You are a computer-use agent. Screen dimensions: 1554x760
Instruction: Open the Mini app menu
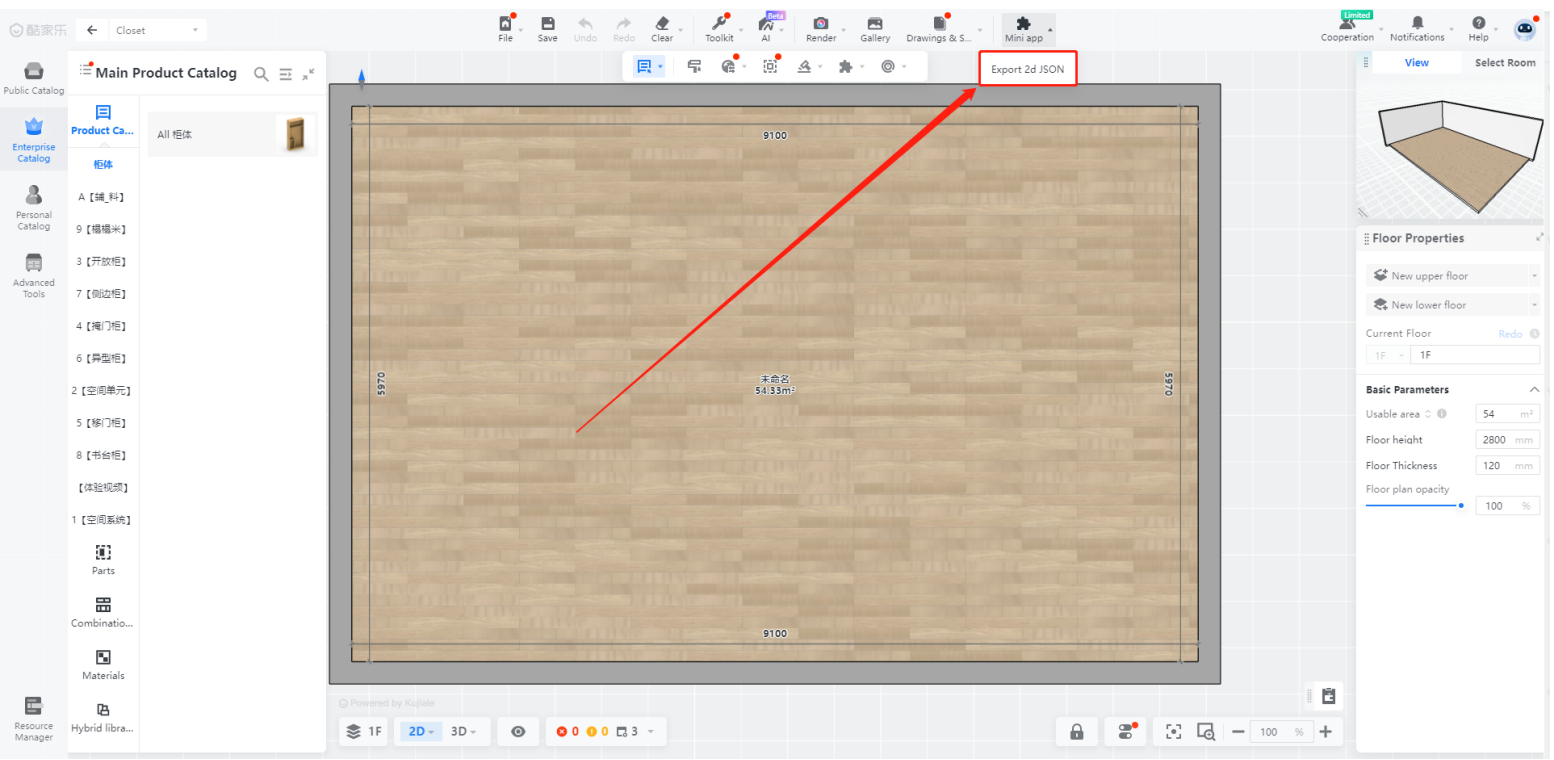(x=1023, y=28)
